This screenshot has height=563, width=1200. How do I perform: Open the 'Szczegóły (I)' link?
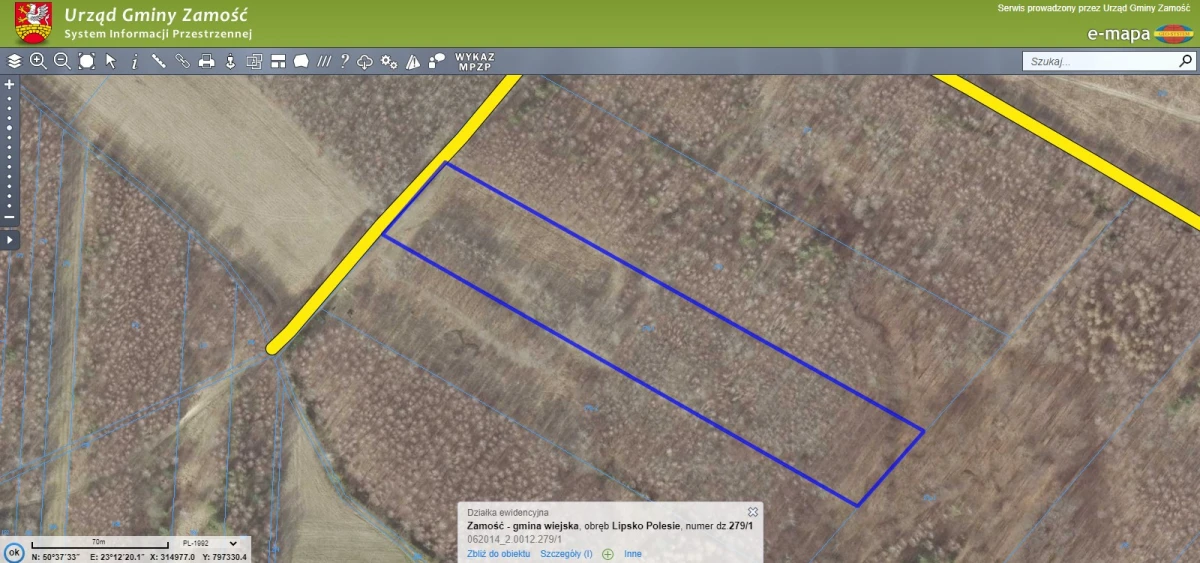pyautogui.click(x=566, y=554)
